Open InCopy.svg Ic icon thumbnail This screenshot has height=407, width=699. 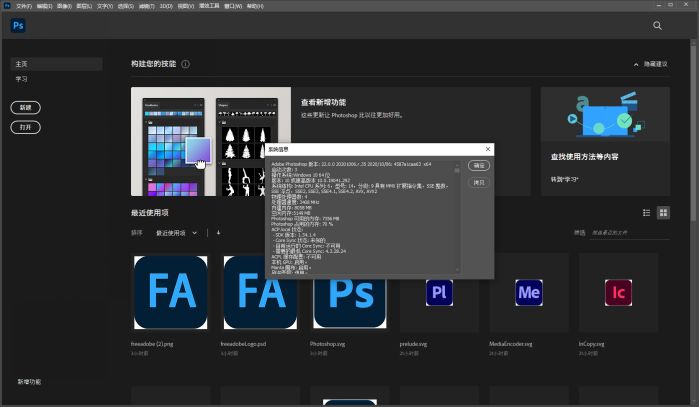[618, 292]
